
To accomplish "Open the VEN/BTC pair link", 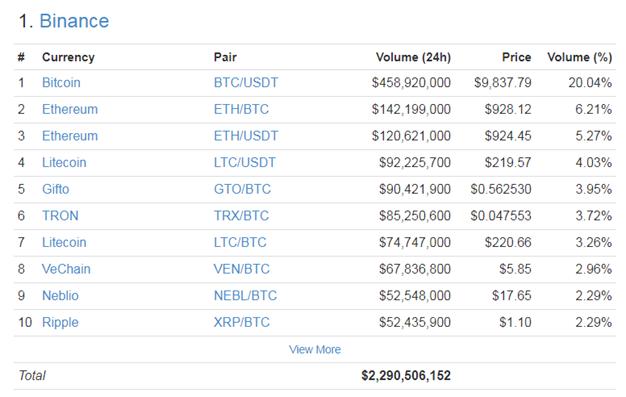I will [242, 269].
